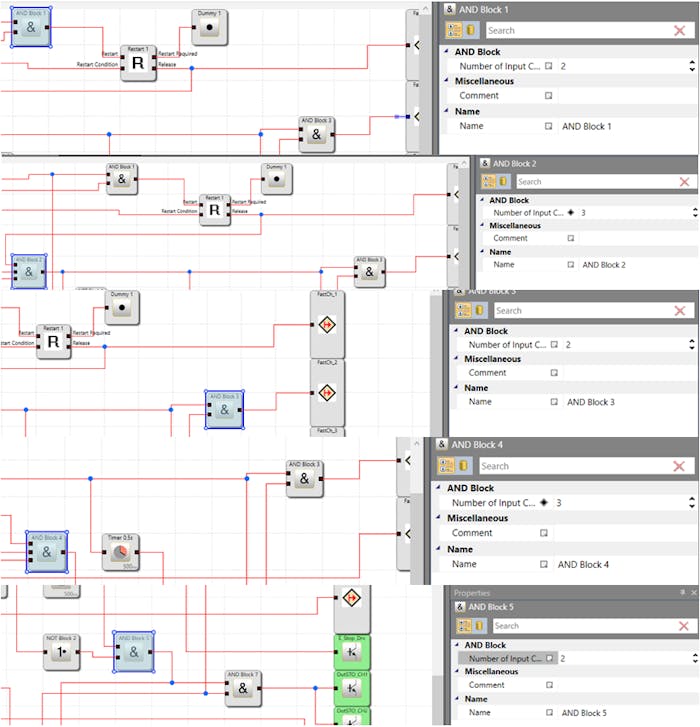Click input count stepper in AND Block 4 panel
Screen dimensions: 700x727
pos(692,503)
